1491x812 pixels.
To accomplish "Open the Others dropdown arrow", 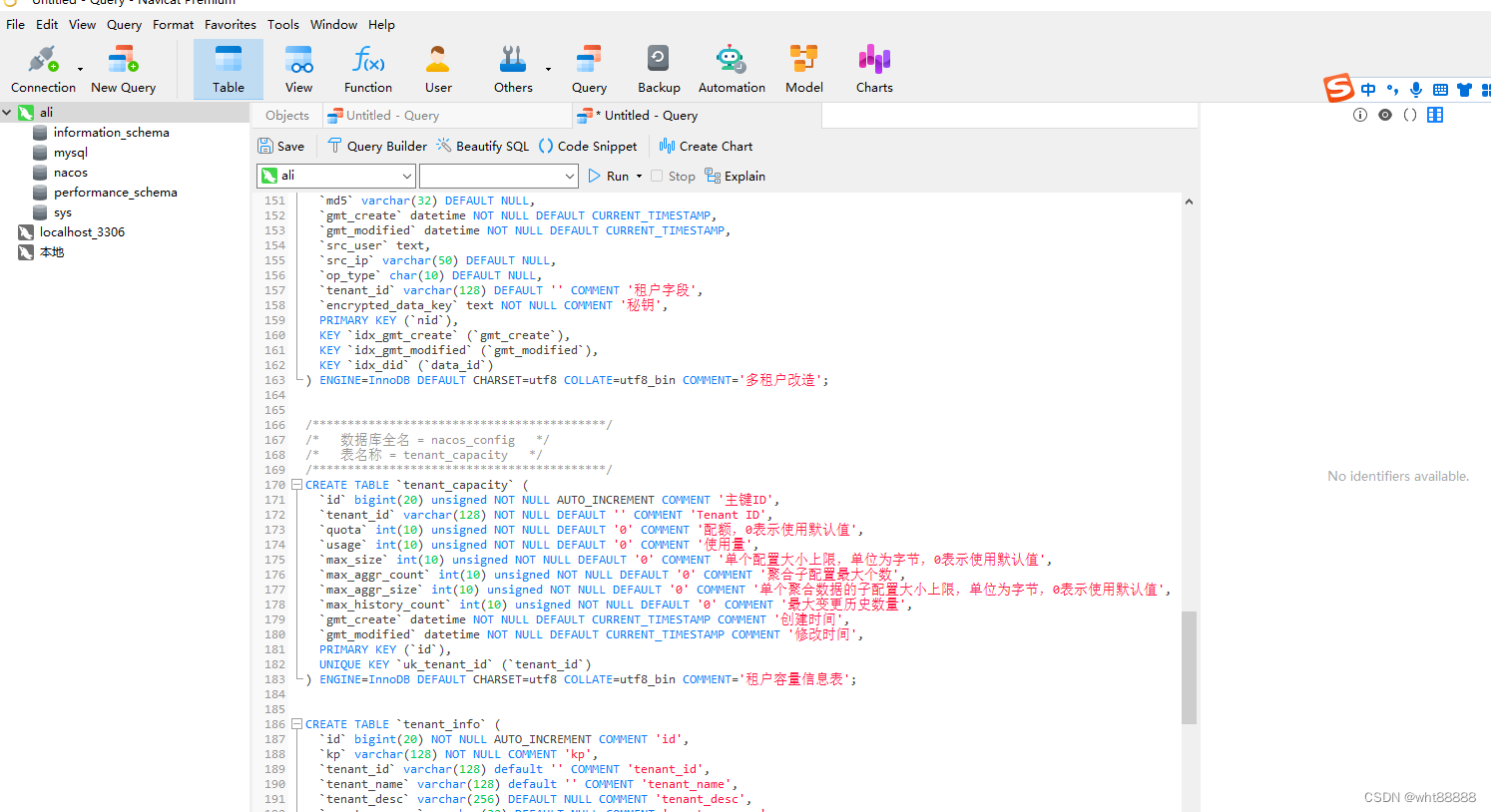I will [548, 70].
